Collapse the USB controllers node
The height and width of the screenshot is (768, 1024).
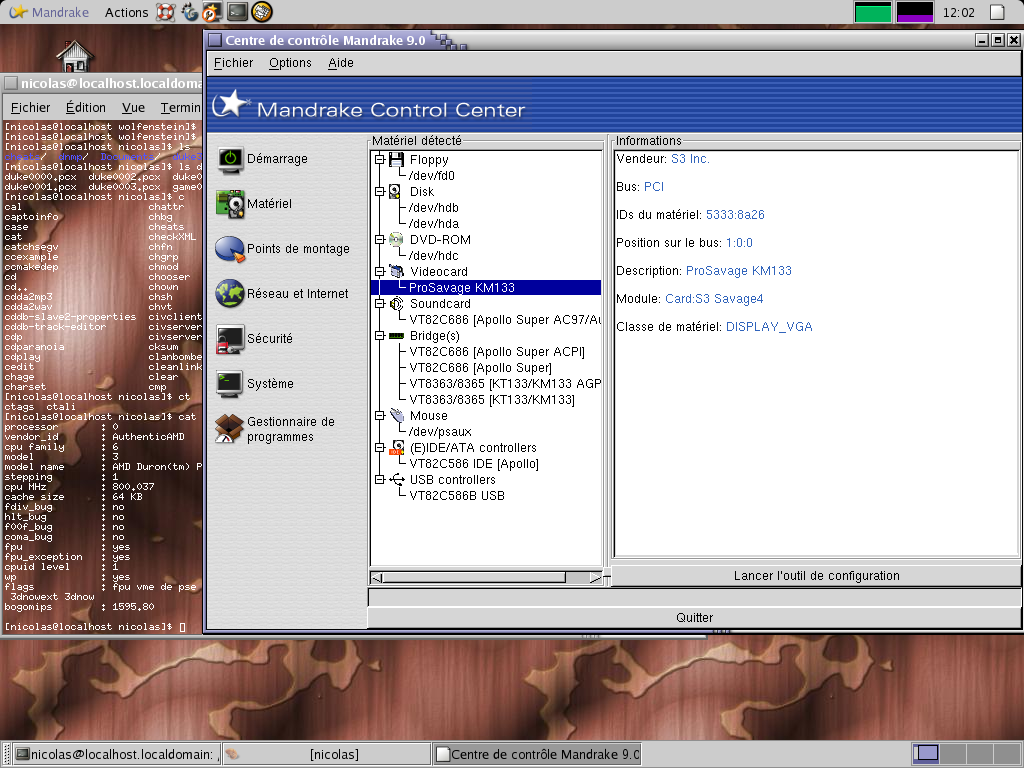click(x=379, y=480)
